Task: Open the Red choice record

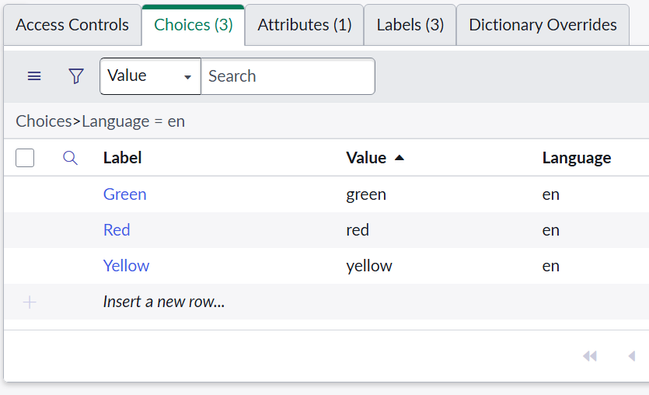Action: pyautogui.click(x=116, y=230)
